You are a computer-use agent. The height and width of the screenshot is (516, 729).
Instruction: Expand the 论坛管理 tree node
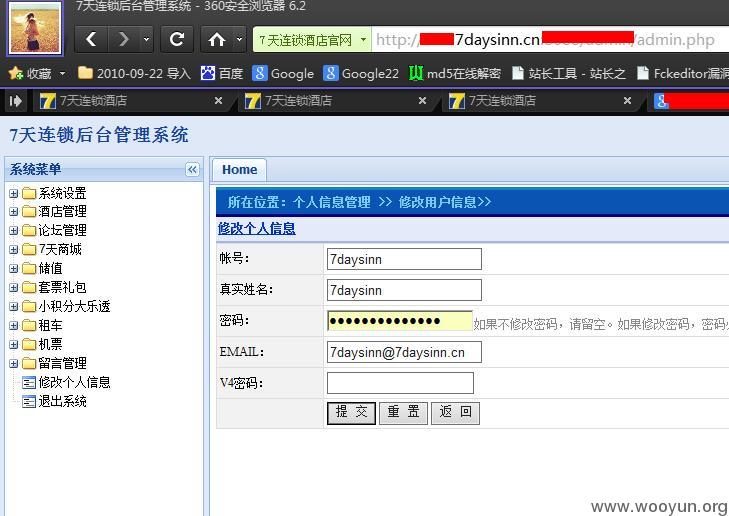tap(13, 230)
